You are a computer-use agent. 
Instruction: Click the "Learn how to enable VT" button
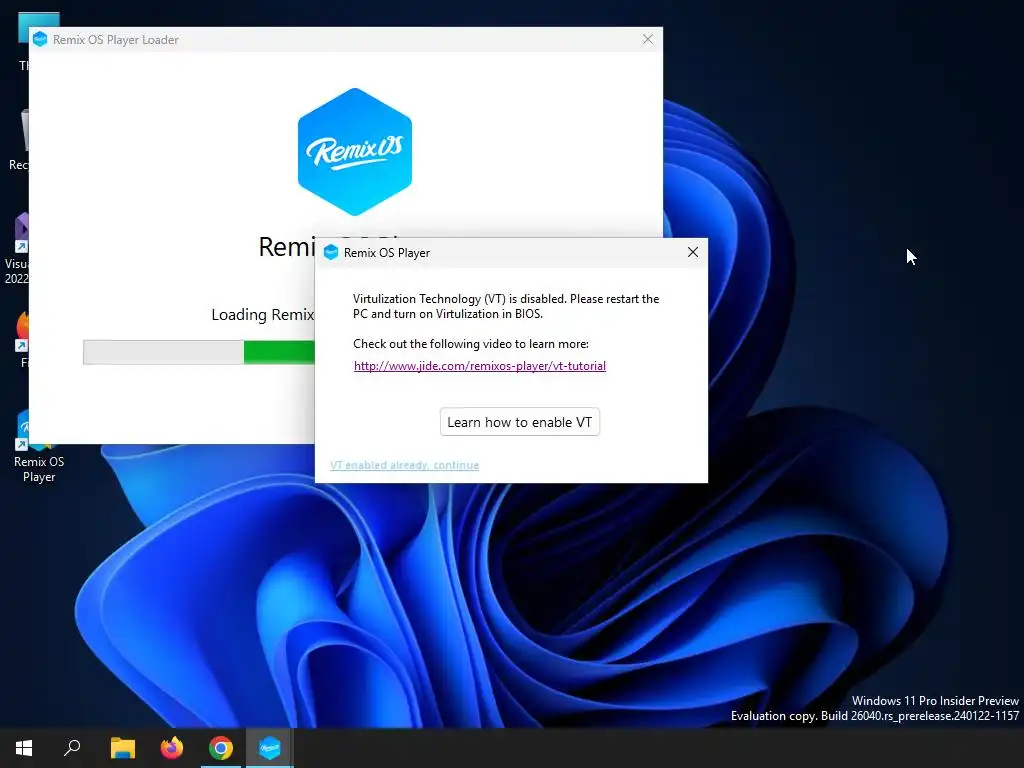(x=519, y=422)
